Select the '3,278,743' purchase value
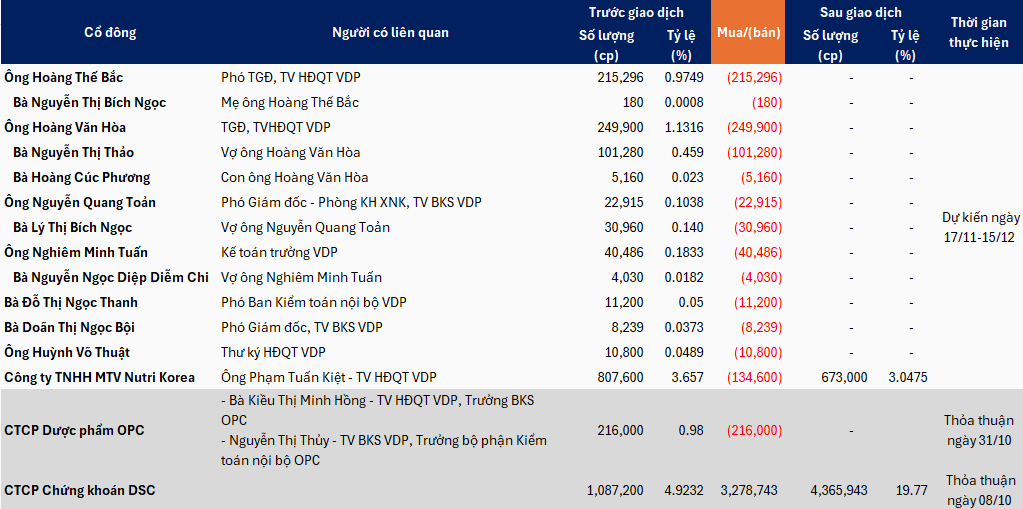1023x509 pixels. [749, 490]
